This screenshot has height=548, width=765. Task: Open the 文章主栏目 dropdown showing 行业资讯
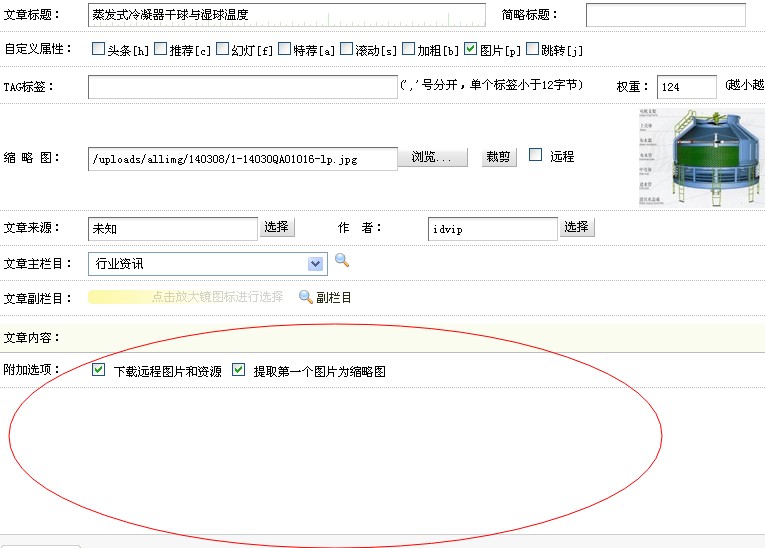coord(208,264)
